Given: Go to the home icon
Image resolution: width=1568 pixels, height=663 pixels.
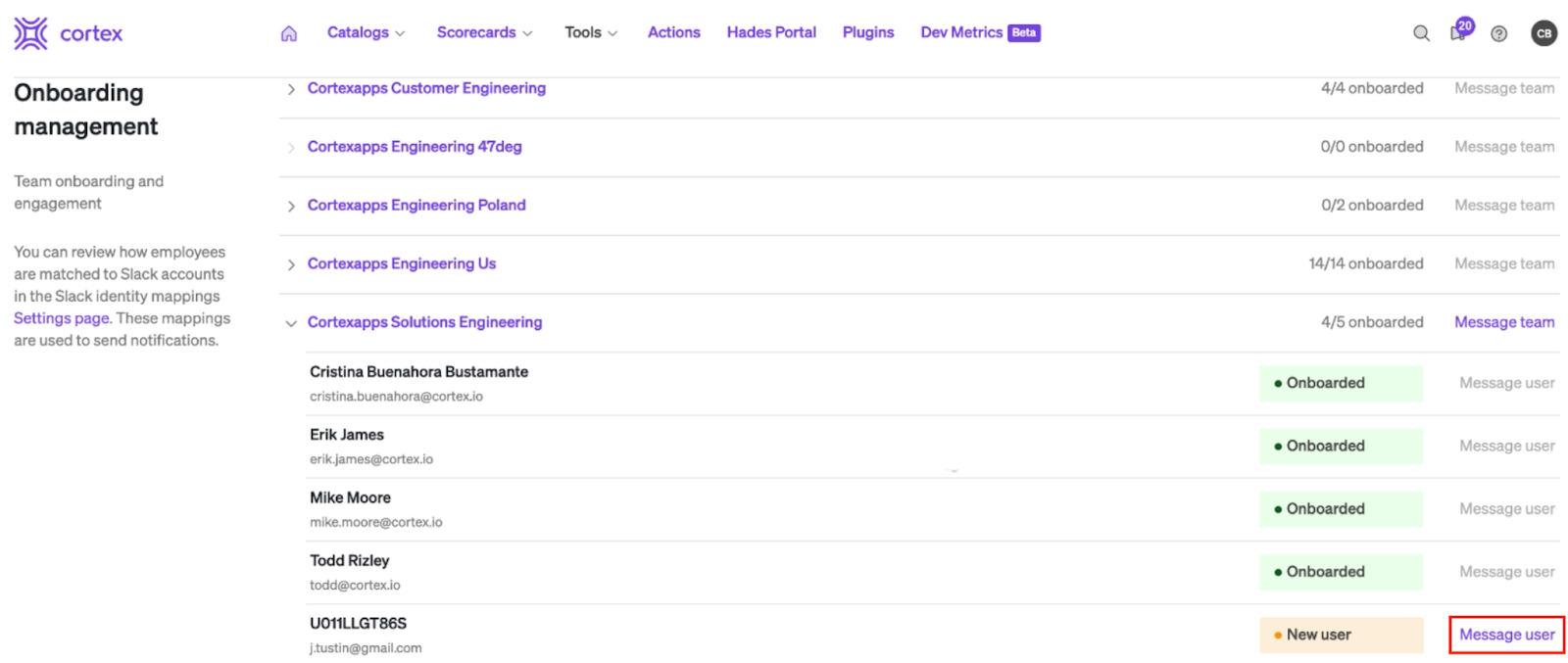Looking at the screenshot, I should point(289,33).
